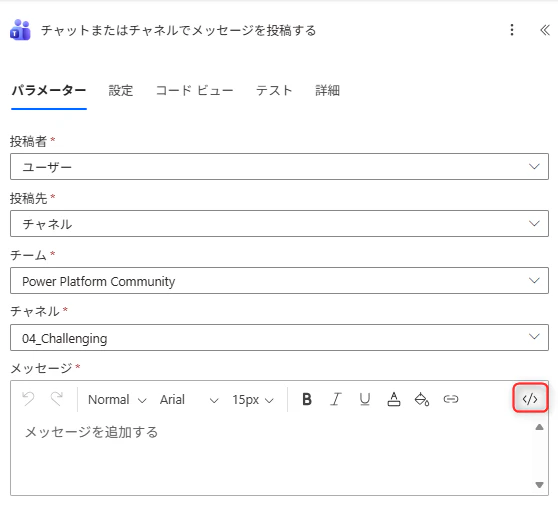Switch to the コード ビュー tab

(194, 90)
